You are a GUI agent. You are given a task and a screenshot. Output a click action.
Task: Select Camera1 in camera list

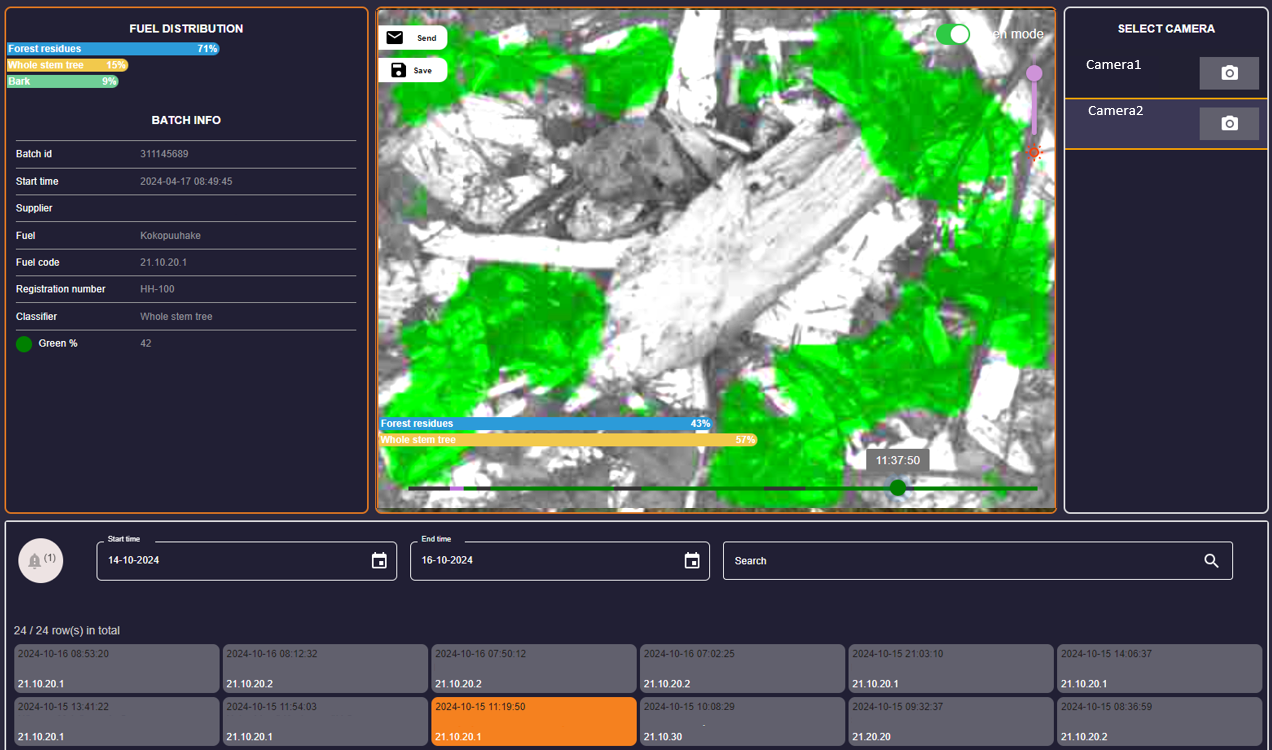(1114, 65)
